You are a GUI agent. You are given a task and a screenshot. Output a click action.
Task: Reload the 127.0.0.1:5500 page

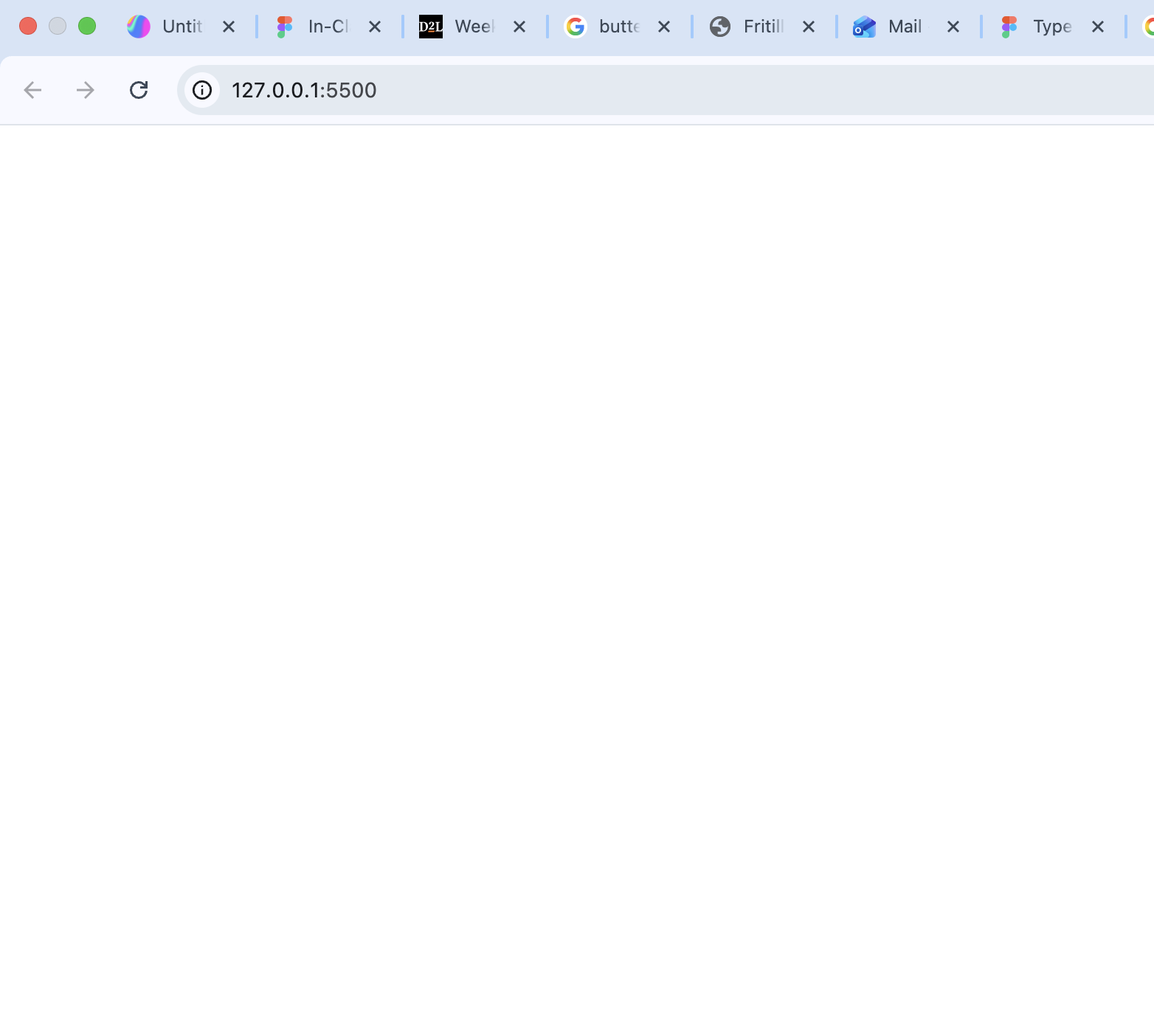point(139,89)
